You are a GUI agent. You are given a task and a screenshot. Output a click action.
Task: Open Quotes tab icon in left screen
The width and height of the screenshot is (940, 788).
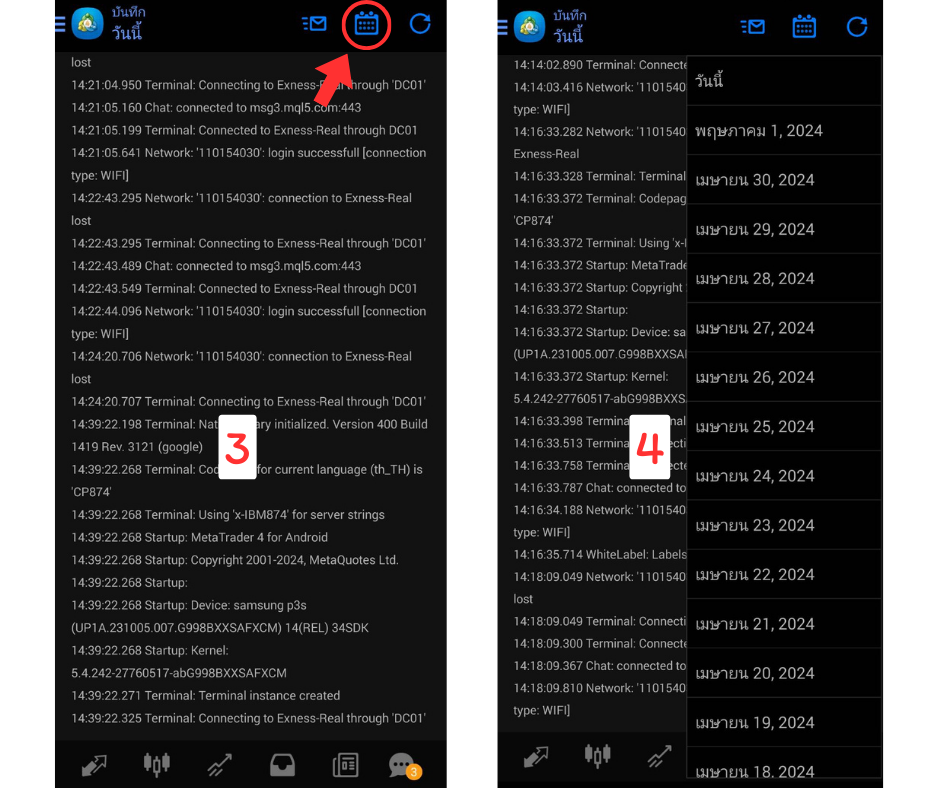coord(94,765)
